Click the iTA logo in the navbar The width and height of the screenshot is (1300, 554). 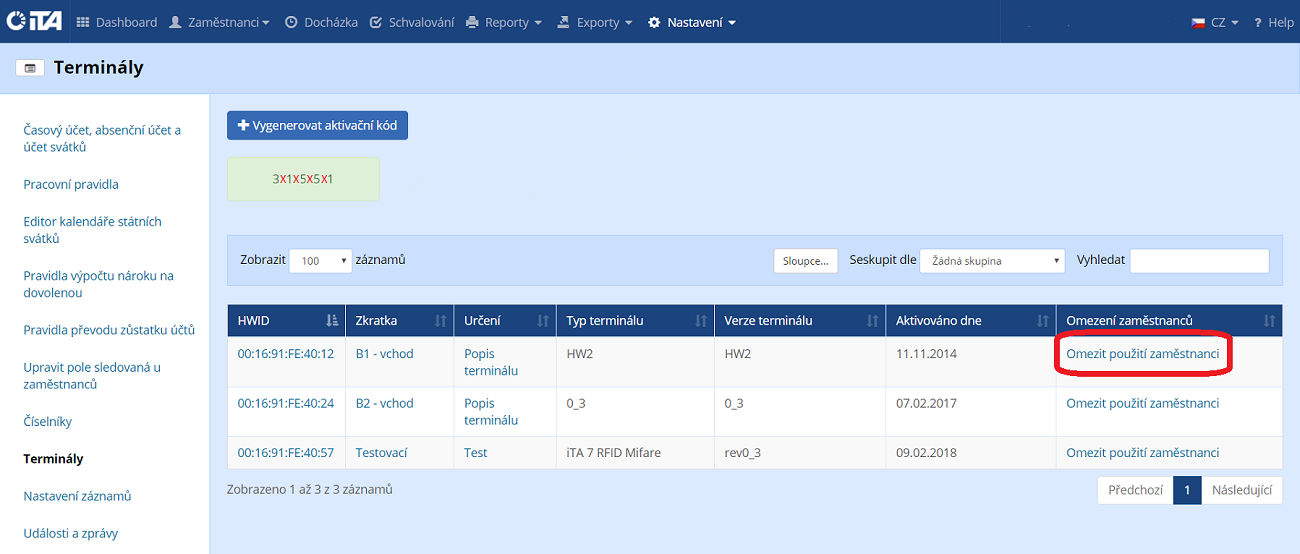(x=35, y=21)
